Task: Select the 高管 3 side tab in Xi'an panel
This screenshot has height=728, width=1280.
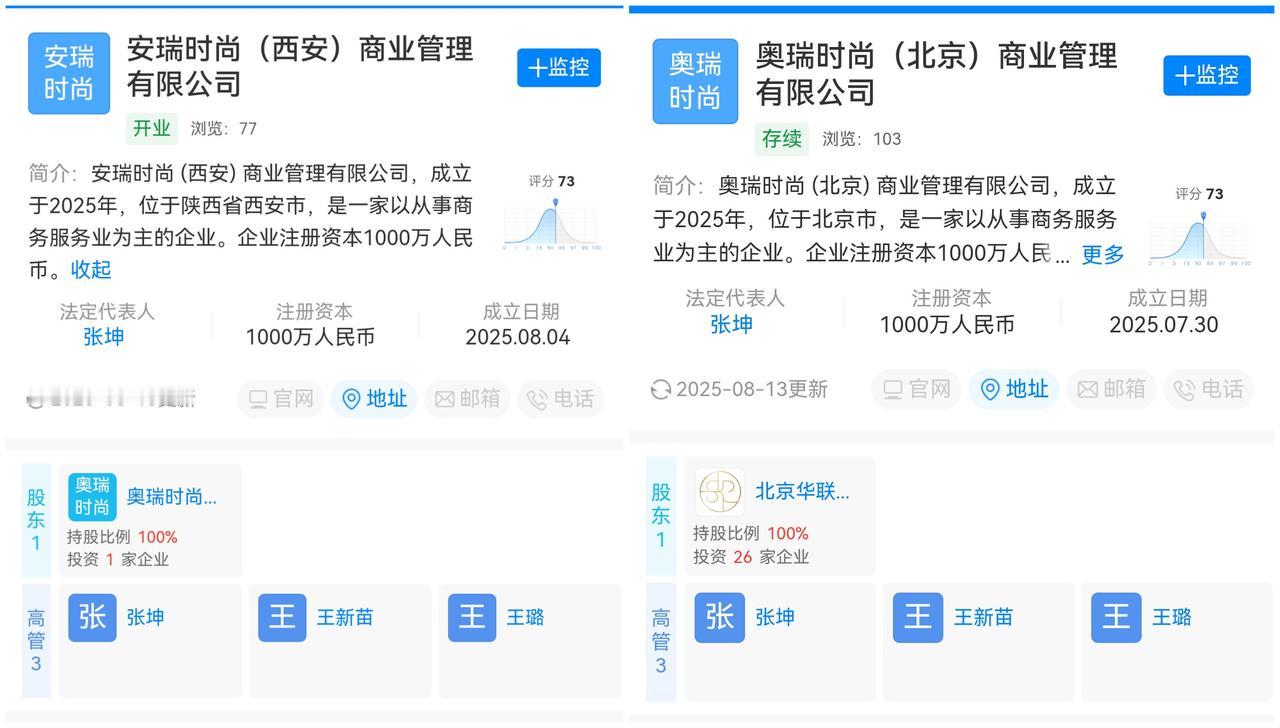Action: (x=36, y=641)
